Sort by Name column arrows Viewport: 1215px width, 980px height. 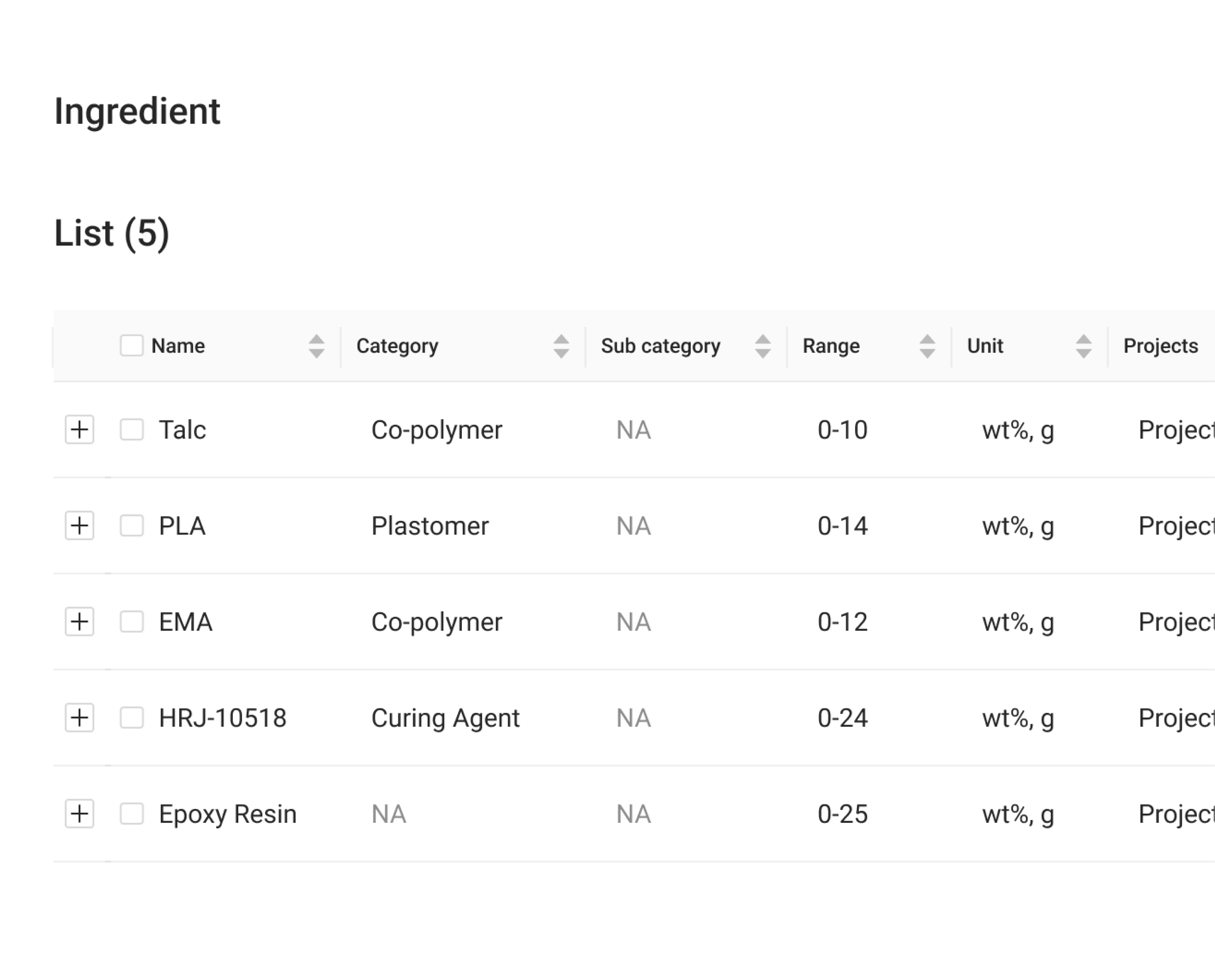317,346
